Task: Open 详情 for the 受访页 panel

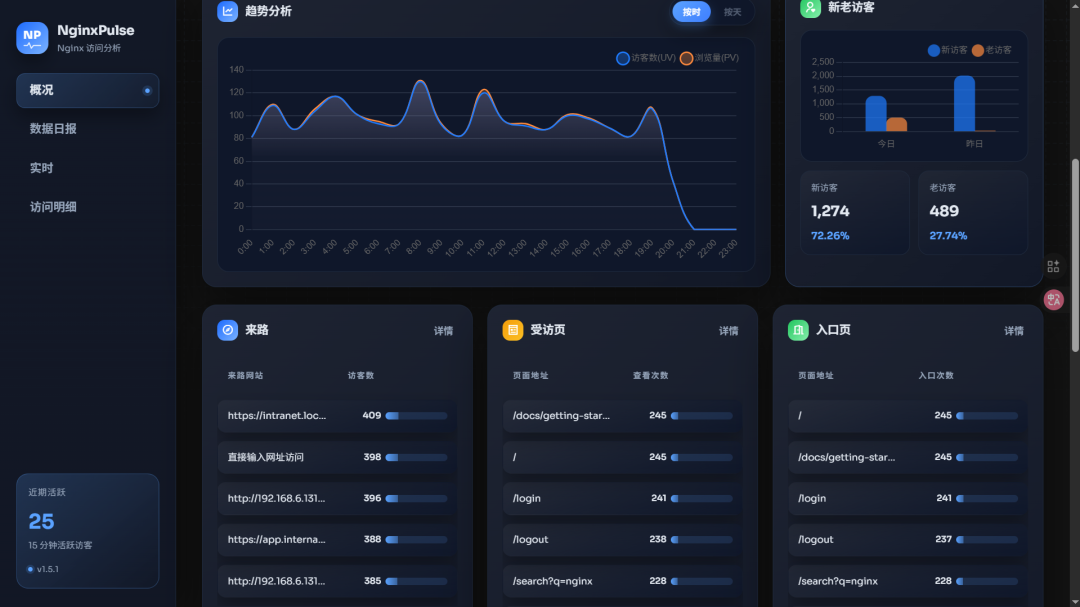Action: click(x=728, y=331)
